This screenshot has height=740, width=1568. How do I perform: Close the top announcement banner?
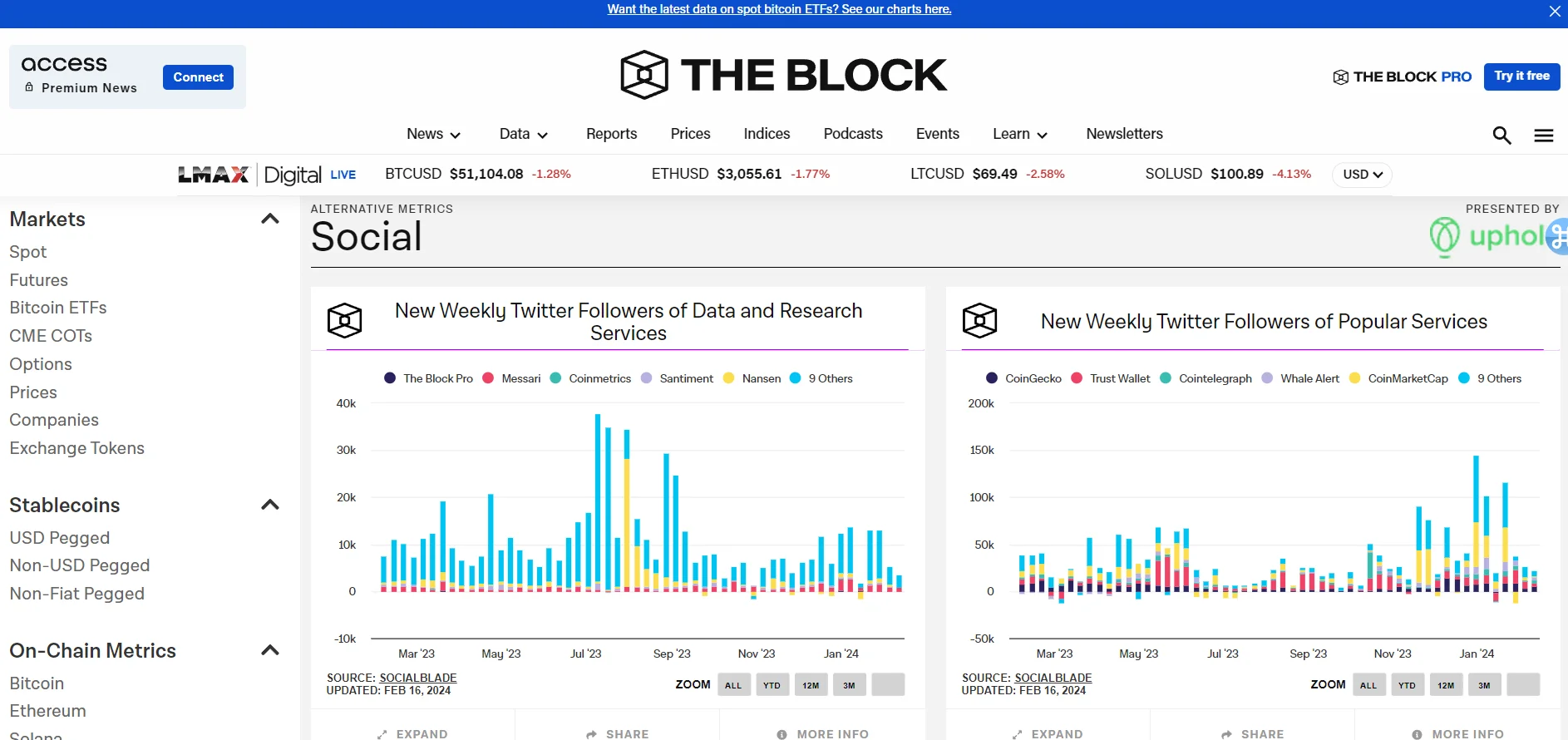(1555, 11)
